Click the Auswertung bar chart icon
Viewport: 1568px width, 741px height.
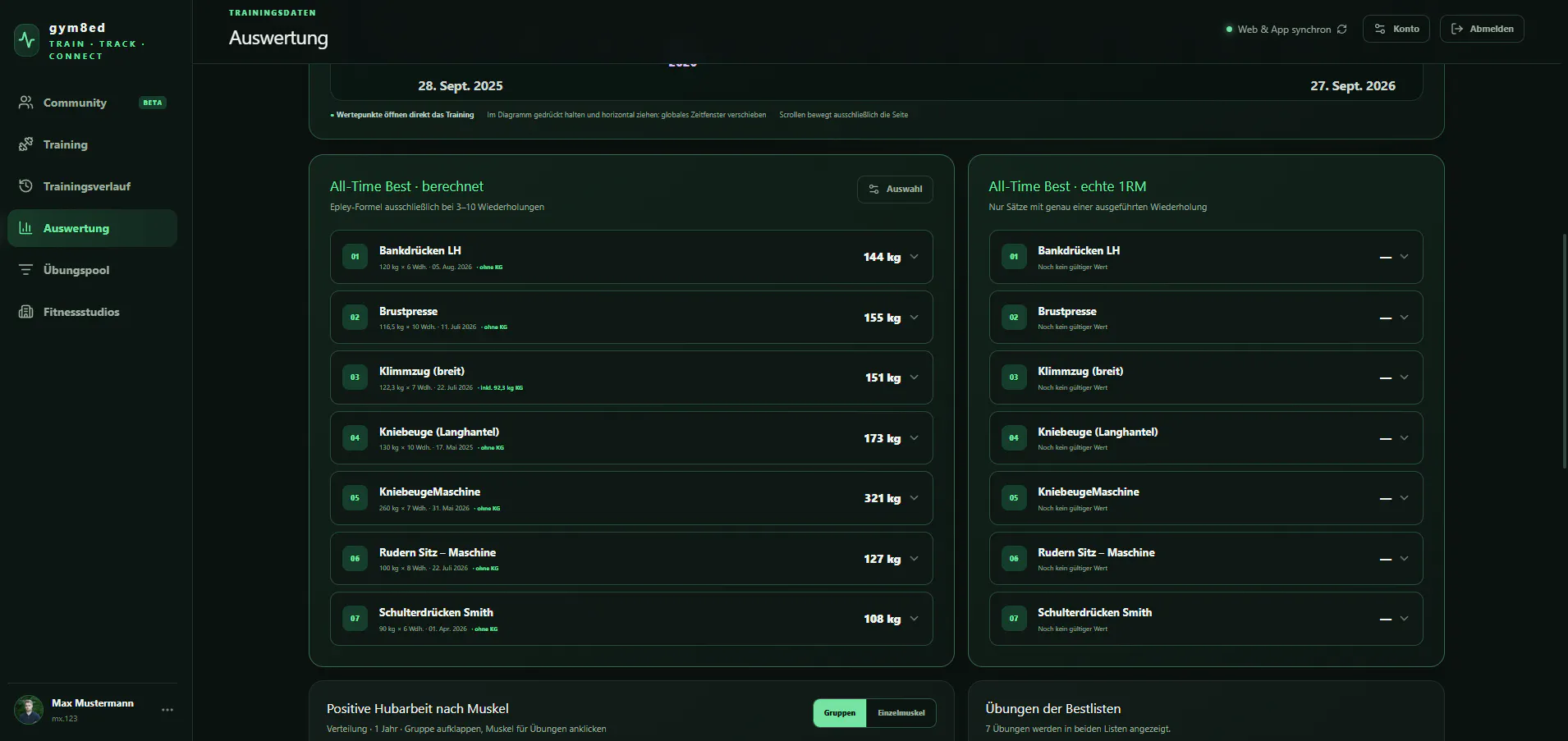[x=26, y=228]
